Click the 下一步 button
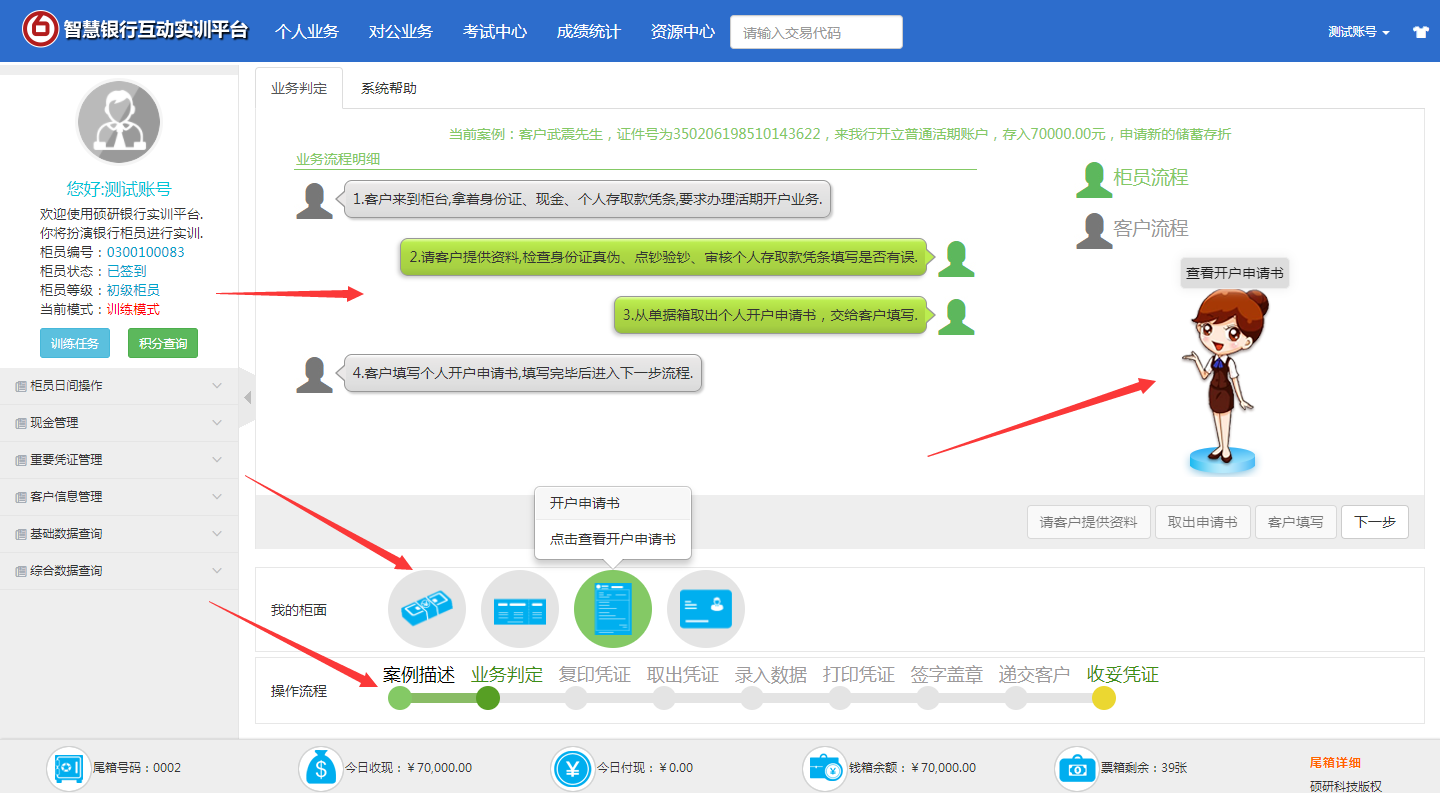The image size is (1440, 793). click(x=1374, y=522)
